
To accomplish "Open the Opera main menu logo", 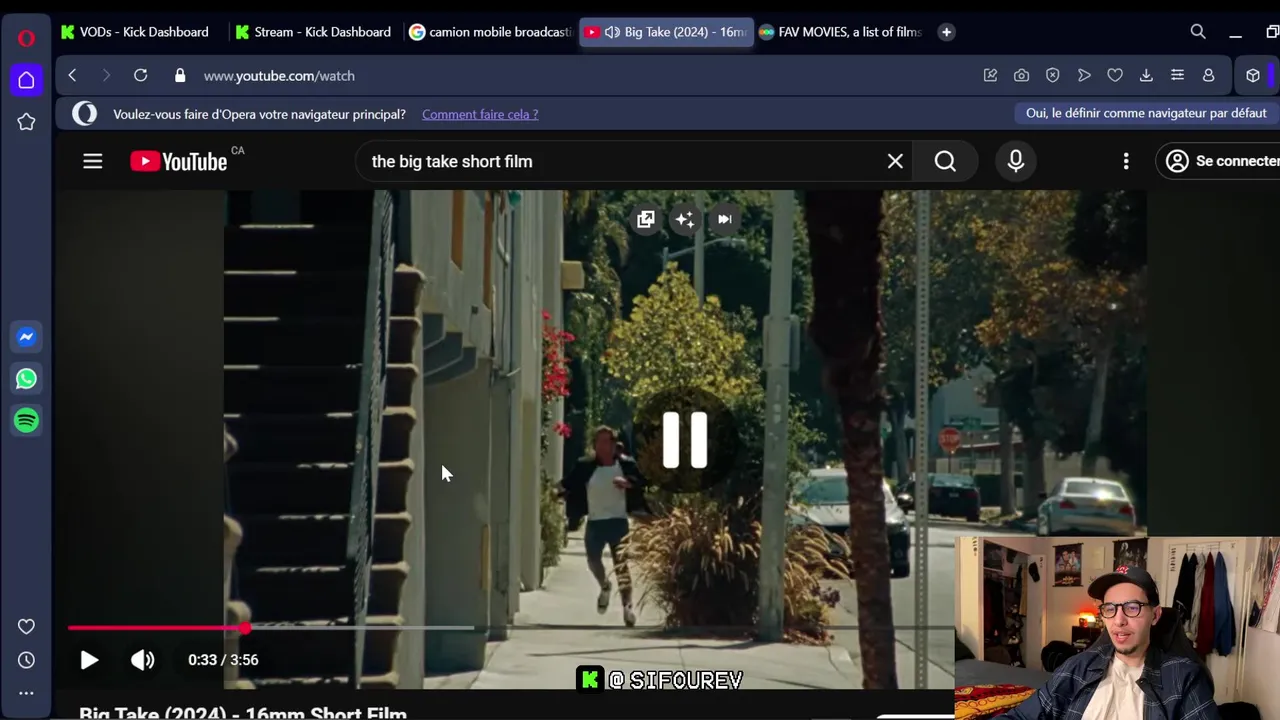I will coord(26,38).
